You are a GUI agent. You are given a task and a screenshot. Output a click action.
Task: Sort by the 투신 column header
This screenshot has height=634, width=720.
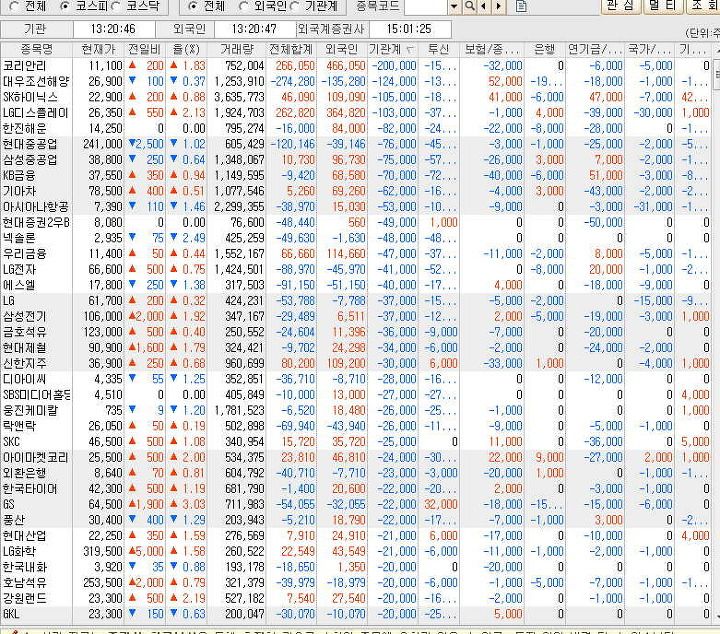438,49
